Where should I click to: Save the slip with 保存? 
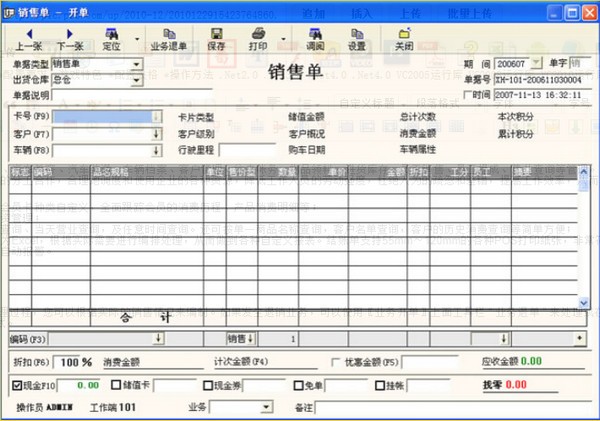click(x=217, y=40)
